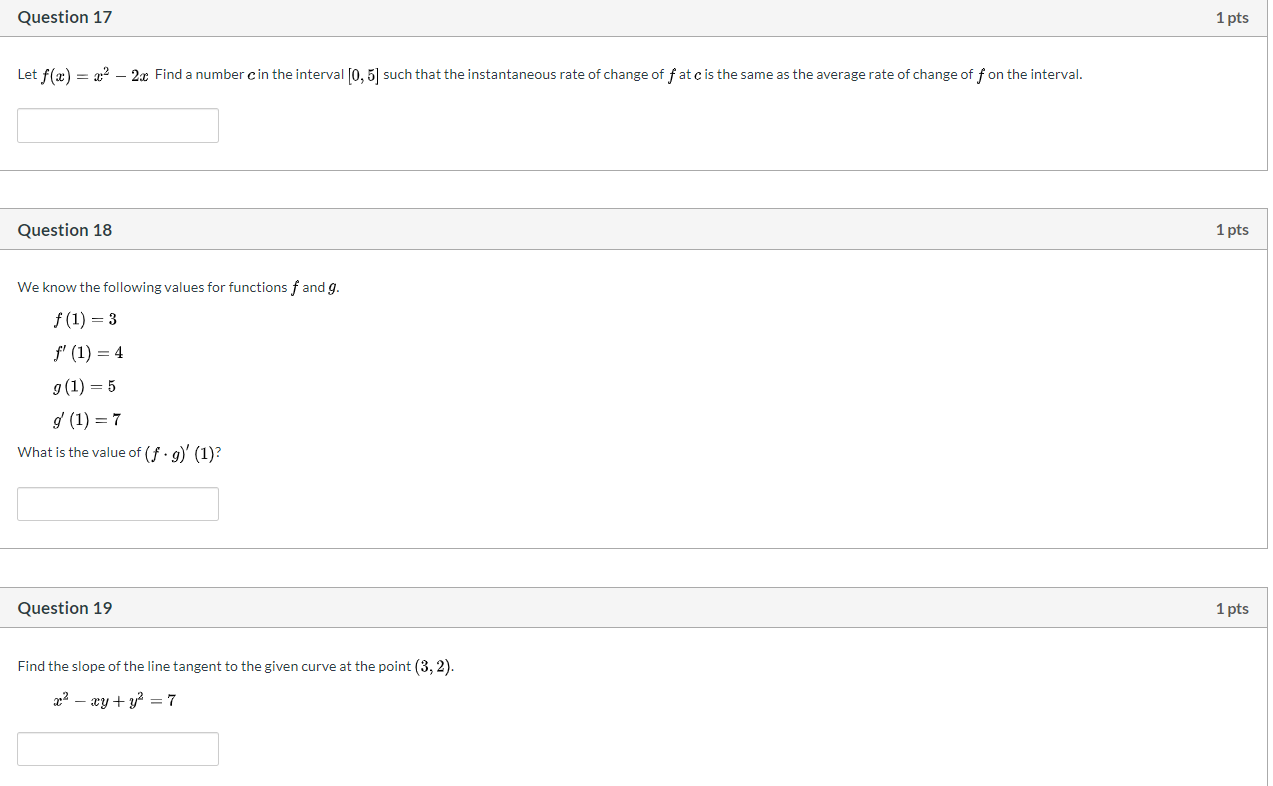The width and height of the screenshot is (1273, 786).
Task: Click the line f′(1) = 4
Action: click(x=88, y=352)
